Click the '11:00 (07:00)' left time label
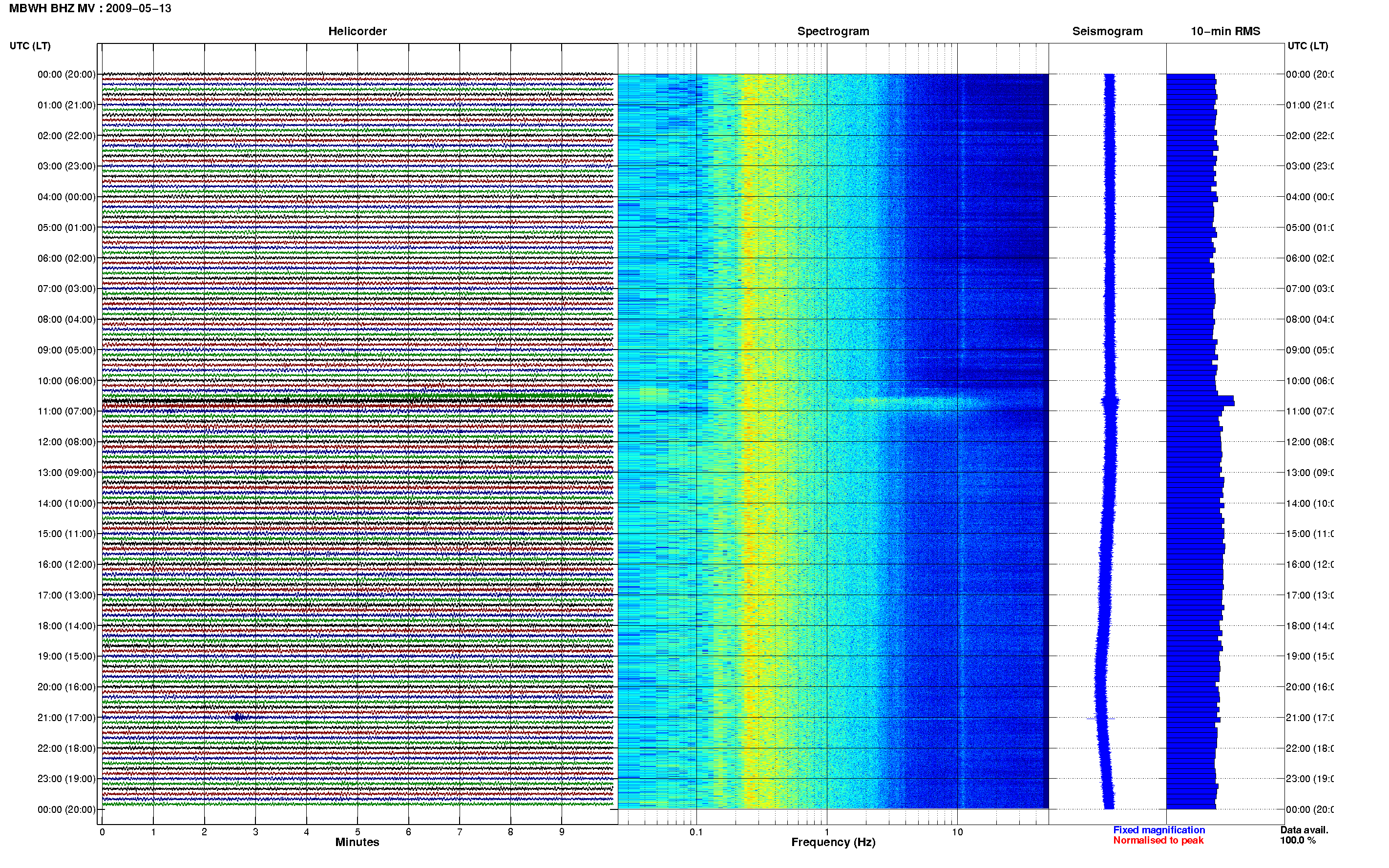This screenshot has height=868, width=1389. point(66,411)
